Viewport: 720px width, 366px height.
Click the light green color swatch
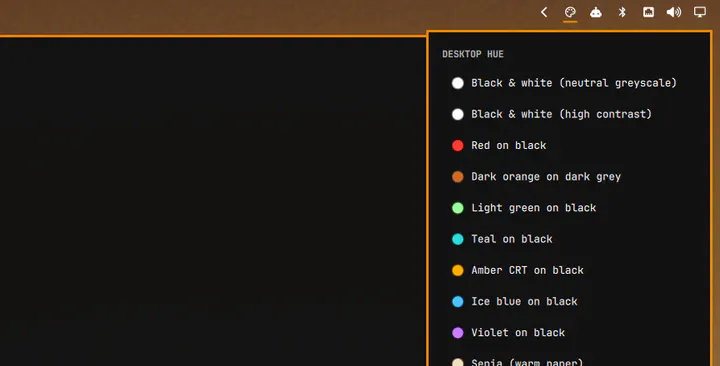458,208
